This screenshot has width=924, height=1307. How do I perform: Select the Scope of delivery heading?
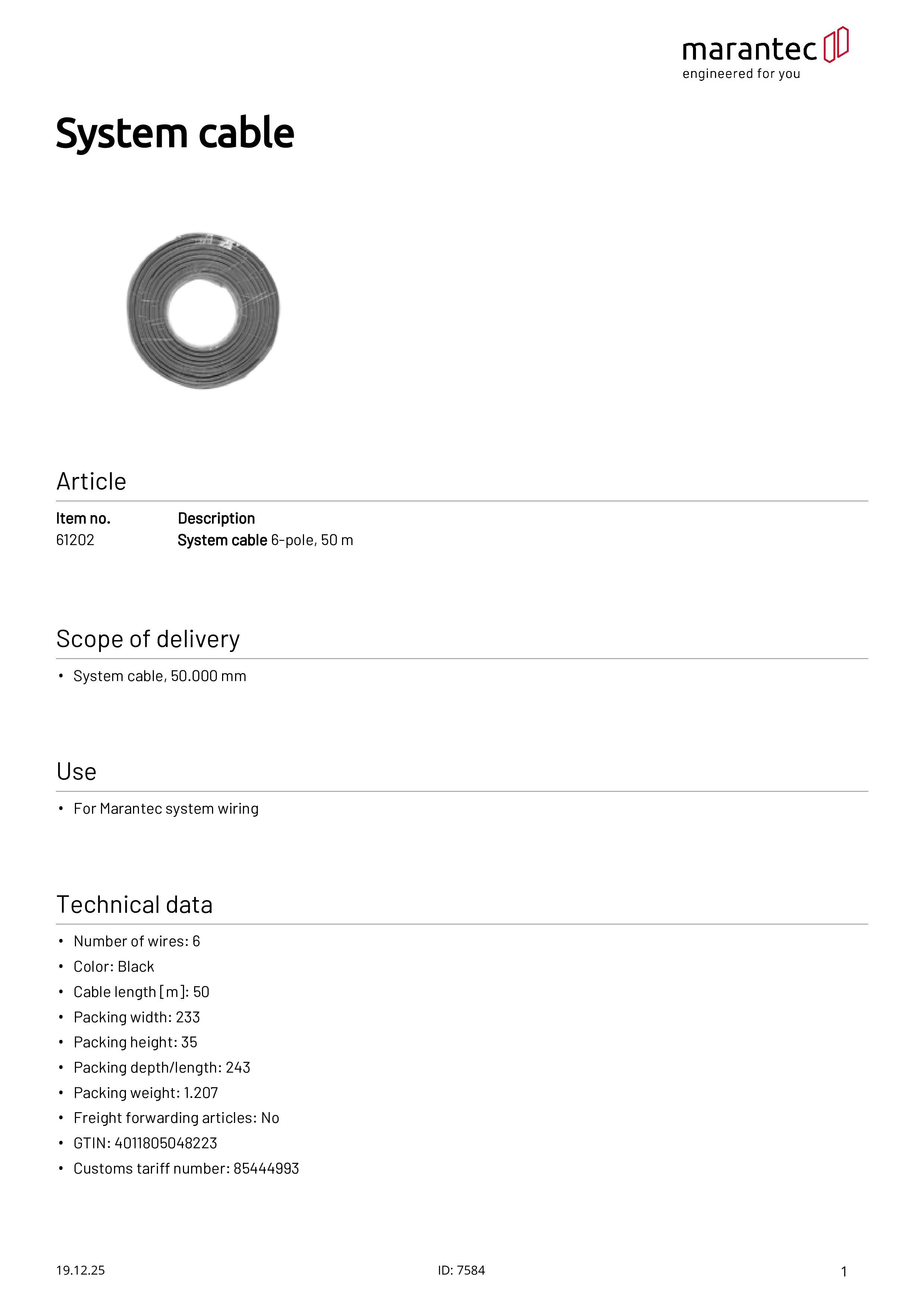[148, 639]
